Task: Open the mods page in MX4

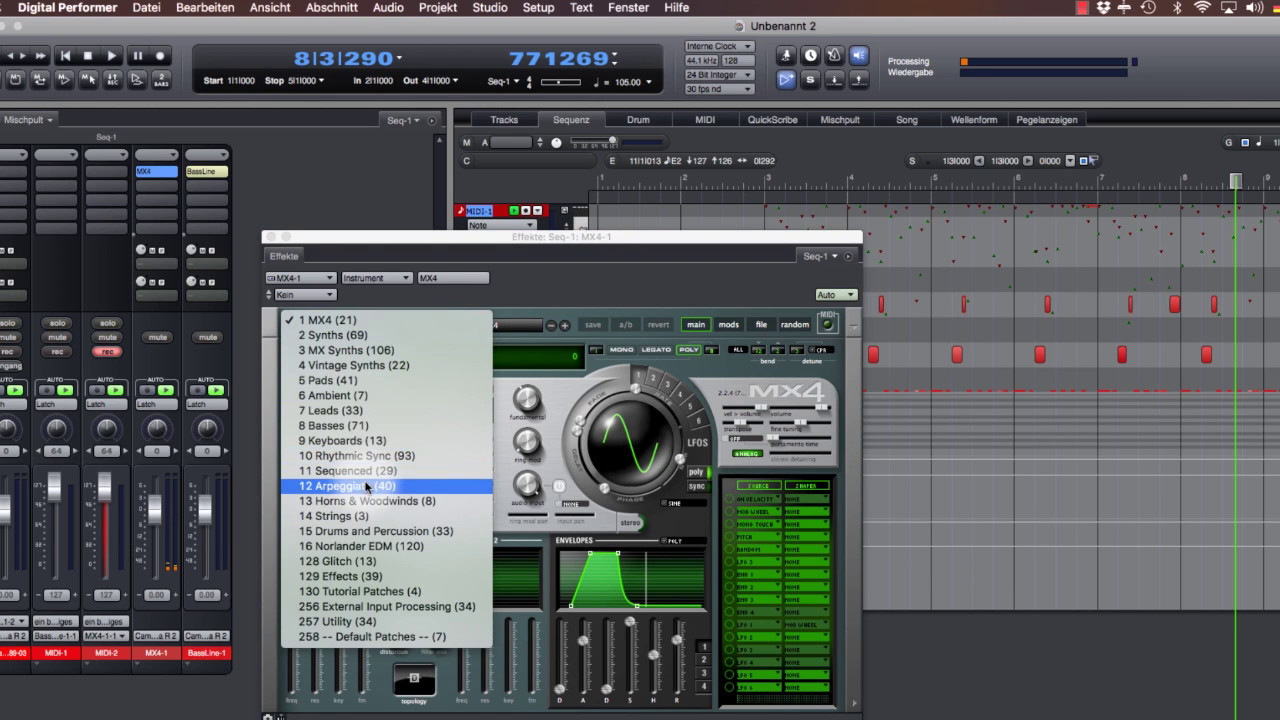Action: (729, 325)
